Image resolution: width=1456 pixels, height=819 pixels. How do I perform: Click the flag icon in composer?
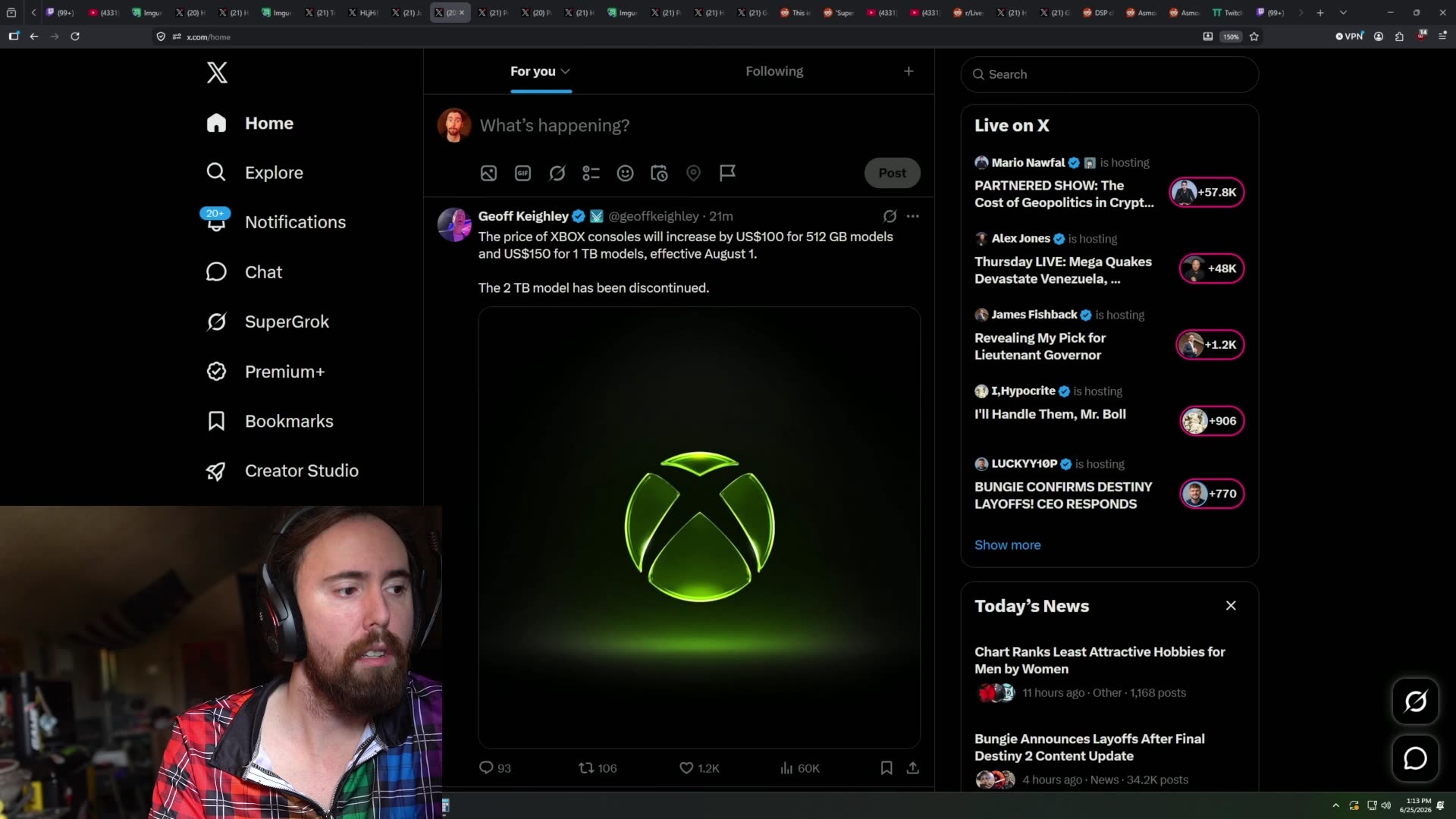727,174
